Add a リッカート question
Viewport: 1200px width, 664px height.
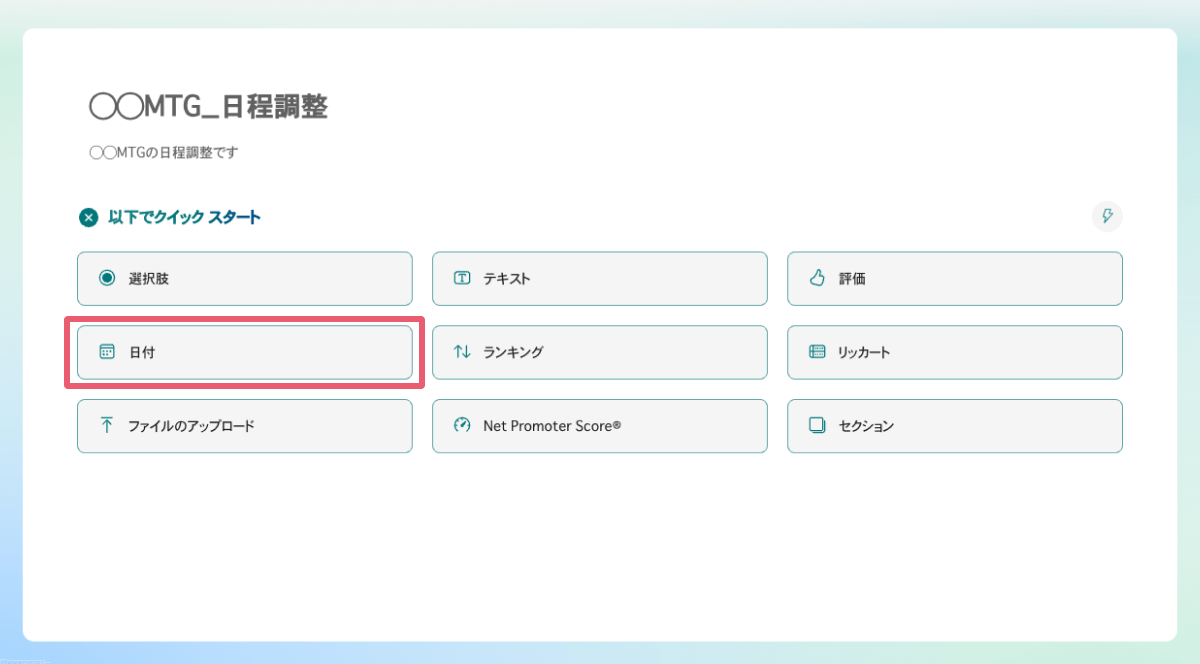pos(954,352)
